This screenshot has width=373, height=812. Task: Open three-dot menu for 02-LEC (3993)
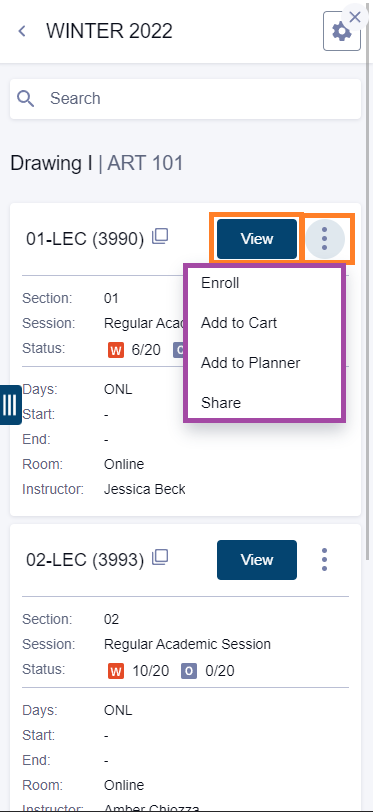[324, 560]
